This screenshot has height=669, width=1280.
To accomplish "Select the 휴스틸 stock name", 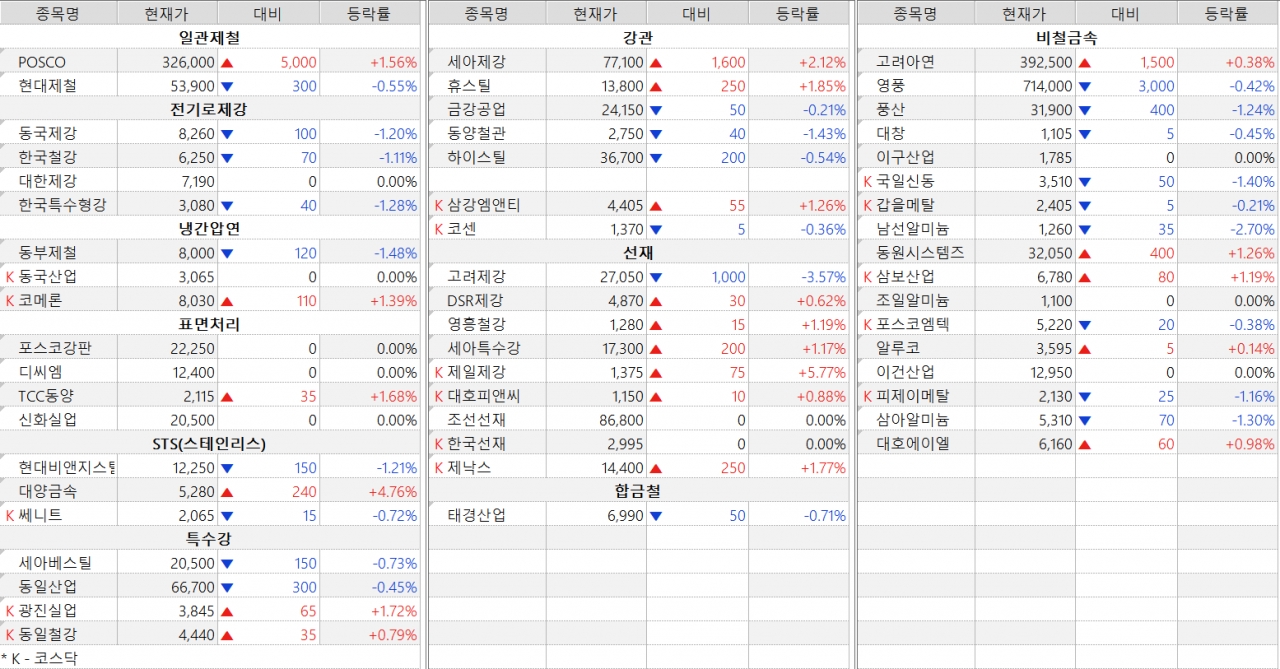I will 469,86.
